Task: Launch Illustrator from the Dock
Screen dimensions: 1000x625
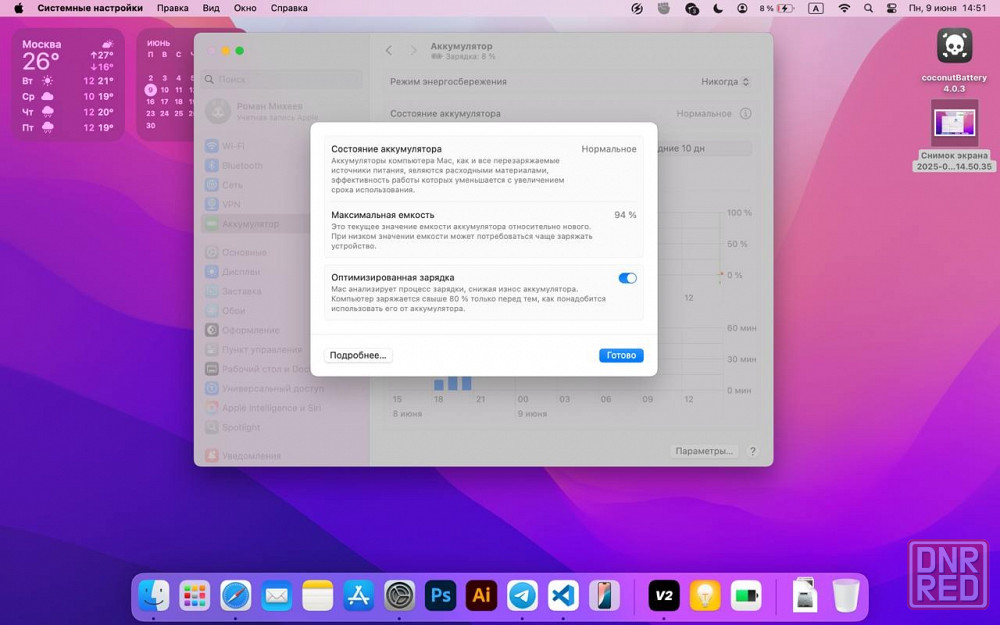Action: pyautogui.click(x=482, y=596)
